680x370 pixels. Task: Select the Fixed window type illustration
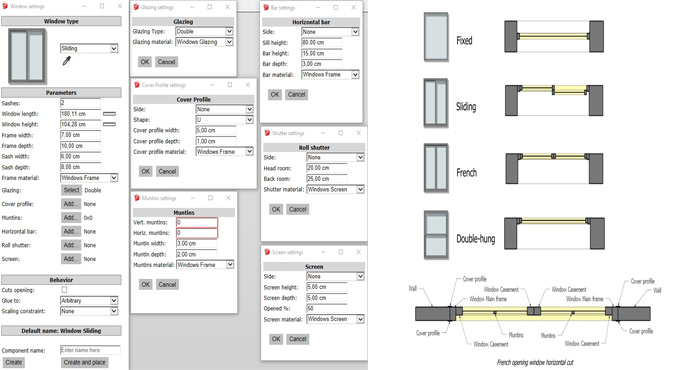click(x=436, y=37)
